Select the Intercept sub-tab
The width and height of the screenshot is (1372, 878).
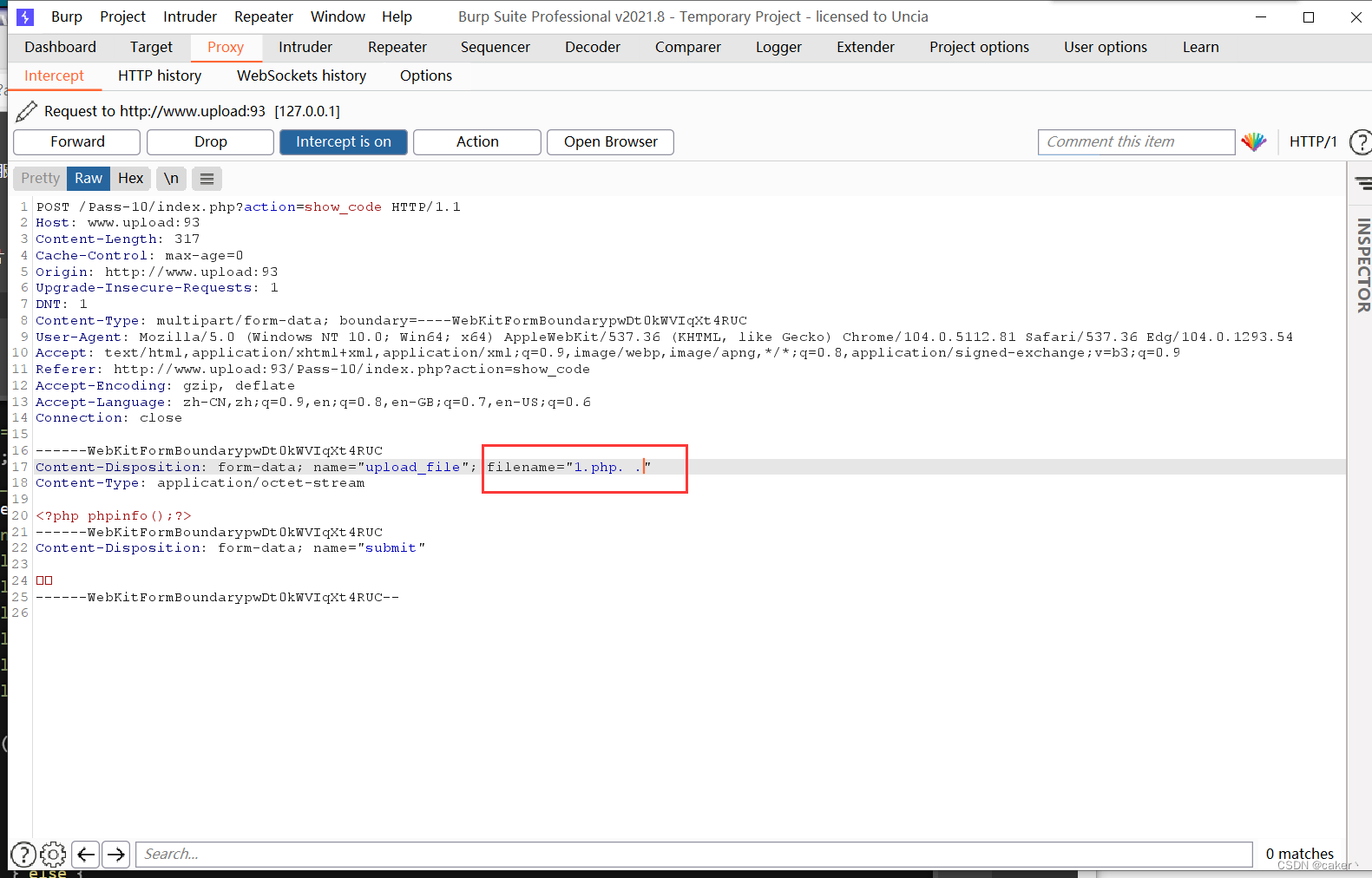(55, 75)
